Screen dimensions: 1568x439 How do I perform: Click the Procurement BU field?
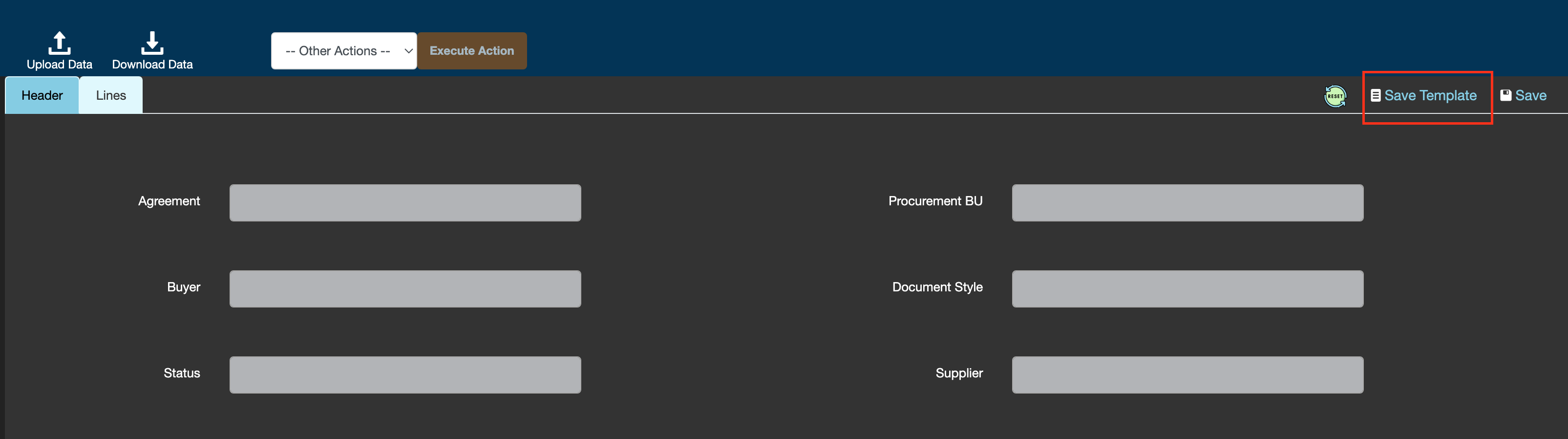point(1187,203)
